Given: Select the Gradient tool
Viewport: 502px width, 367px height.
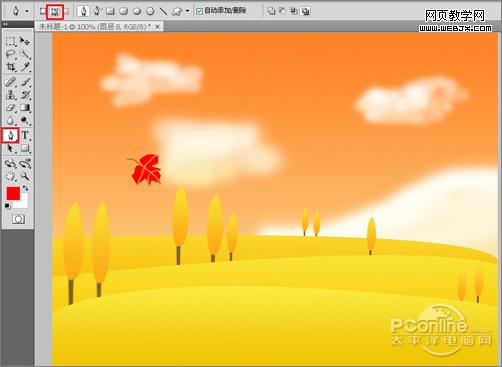Looking at the screenshot, I should 25,108.
